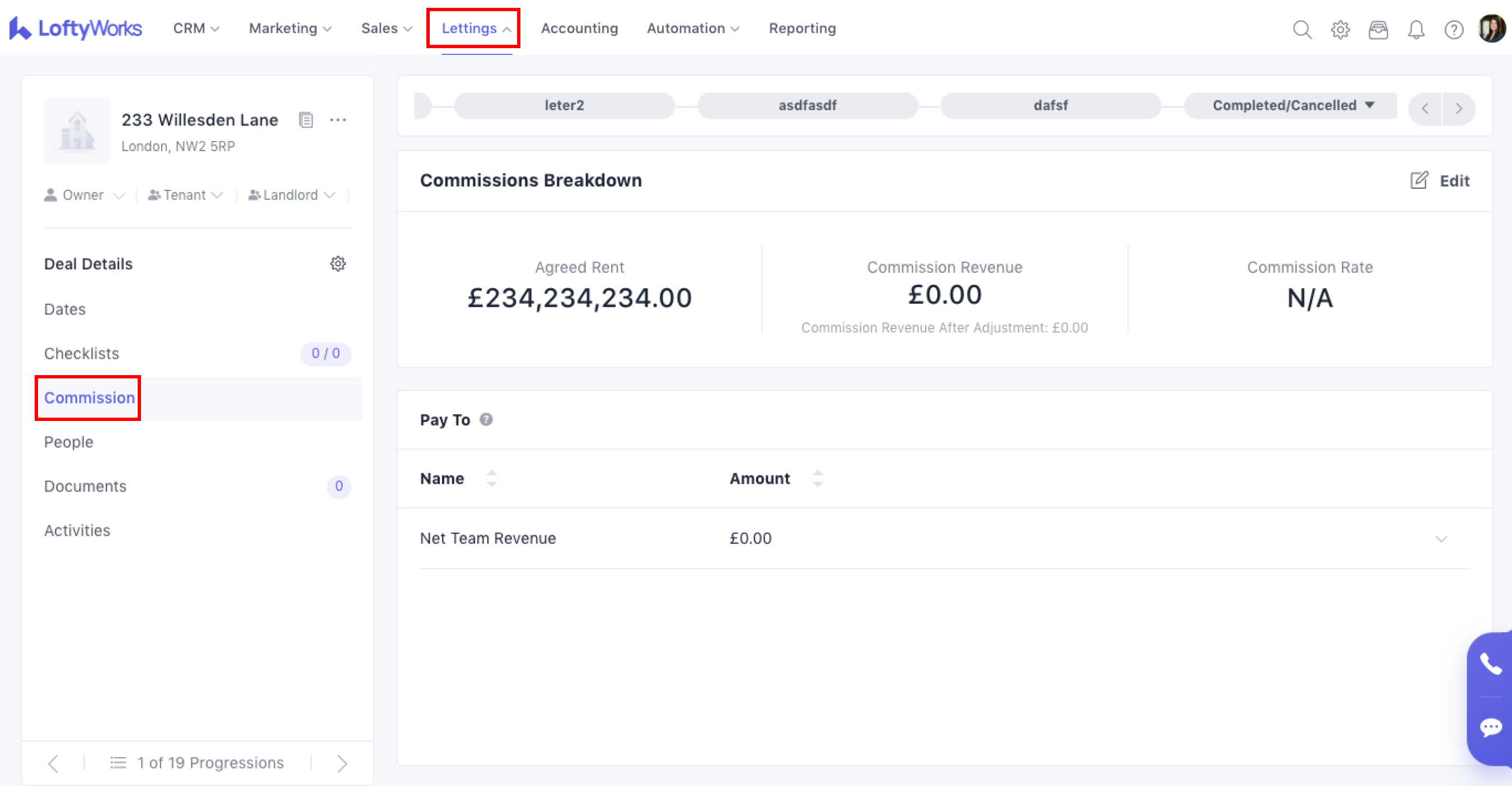The width and height of the screenshot is (1512, 786).
Task: Expand the Net Team Revenue row
Action: (1441, 539)
